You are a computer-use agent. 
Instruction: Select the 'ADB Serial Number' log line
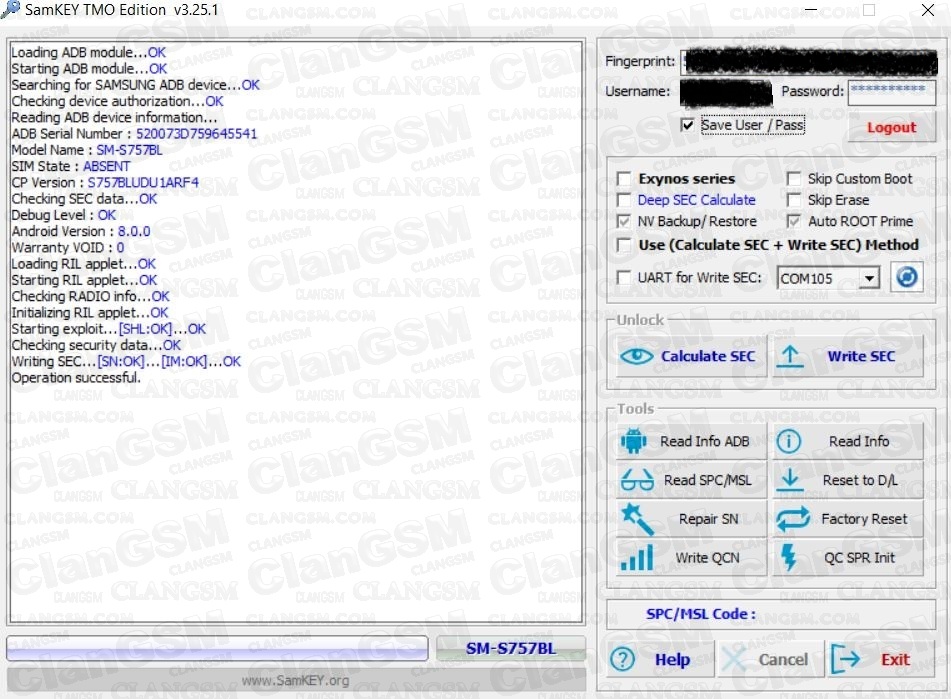click(134, 133)
